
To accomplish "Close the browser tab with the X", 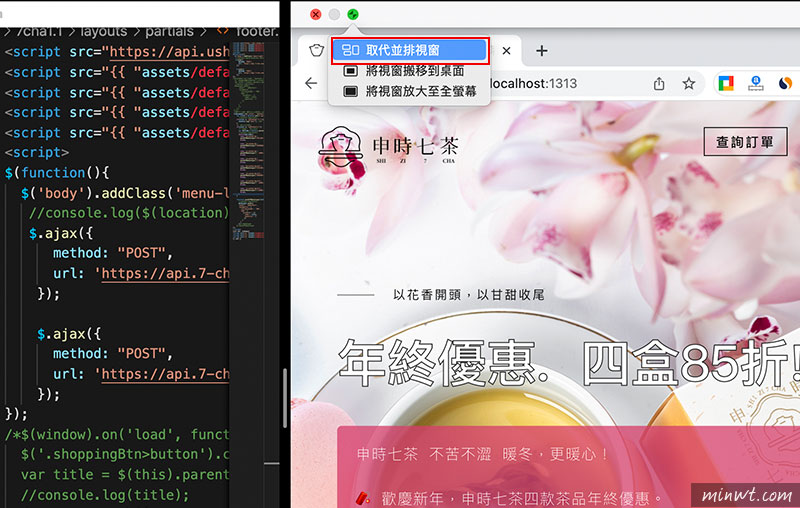I will [506, 50].
